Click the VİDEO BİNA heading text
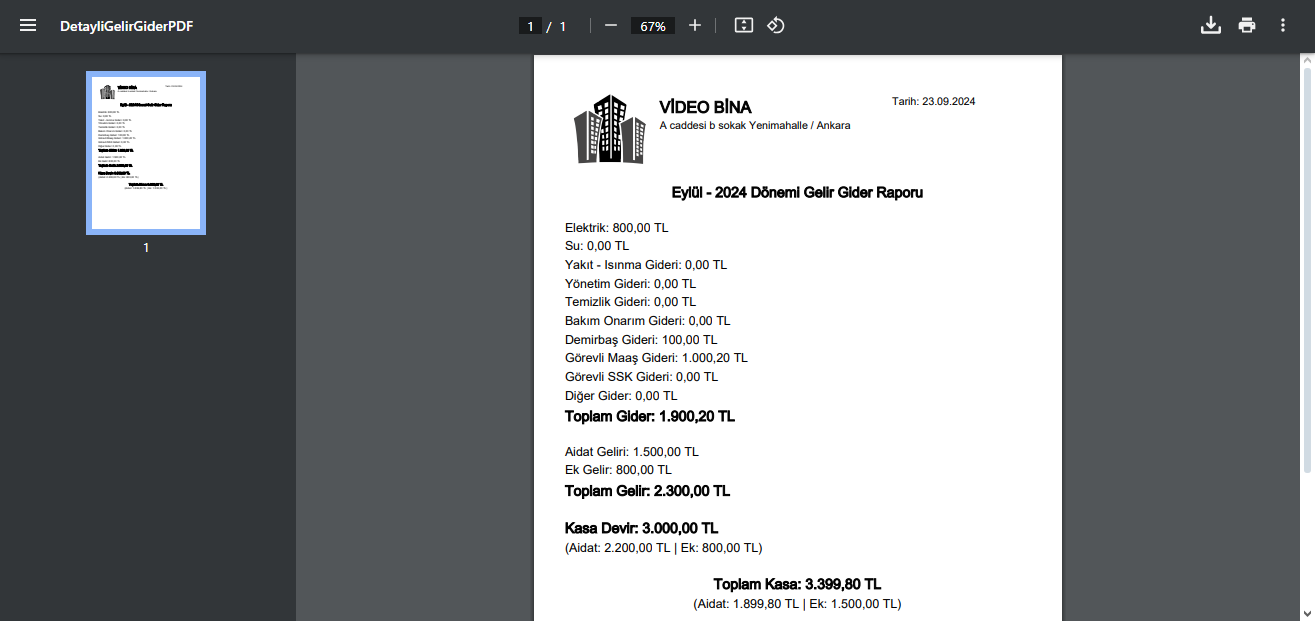This screenshot has width=1315, height=621. click(705, 107)
